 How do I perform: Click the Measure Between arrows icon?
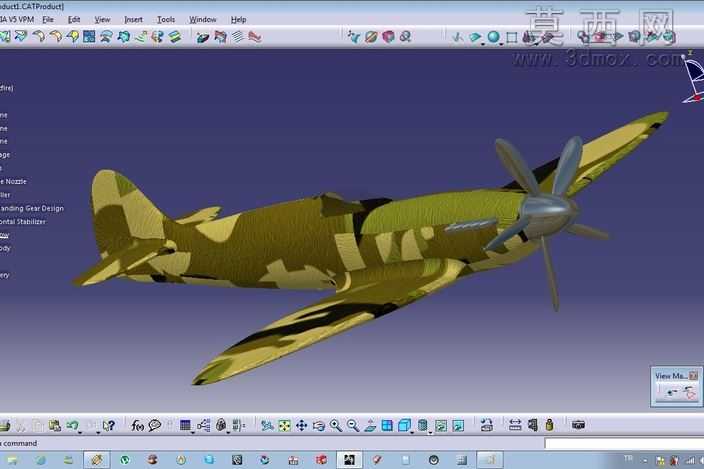(515, 425)
